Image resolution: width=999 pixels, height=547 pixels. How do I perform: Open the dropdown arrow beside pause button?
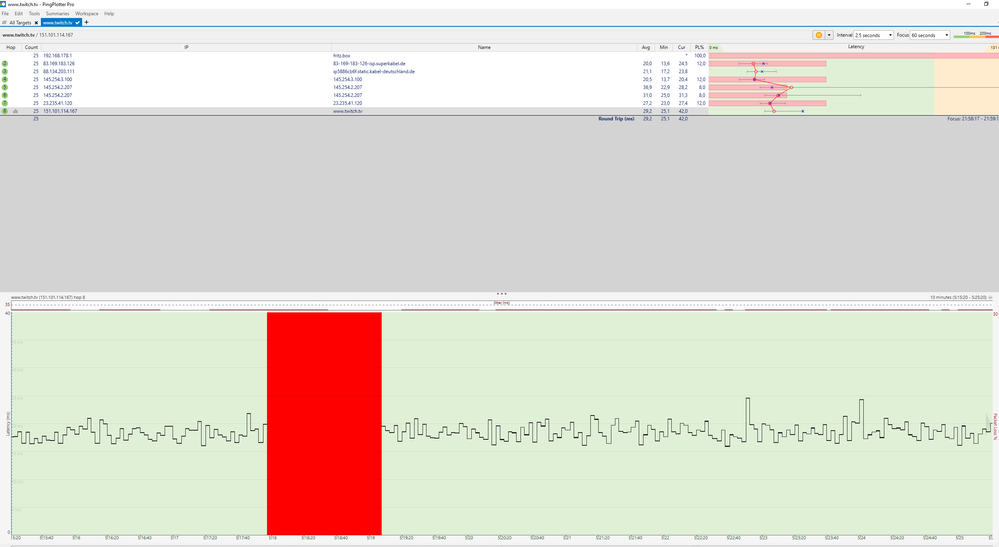(829, 35)
